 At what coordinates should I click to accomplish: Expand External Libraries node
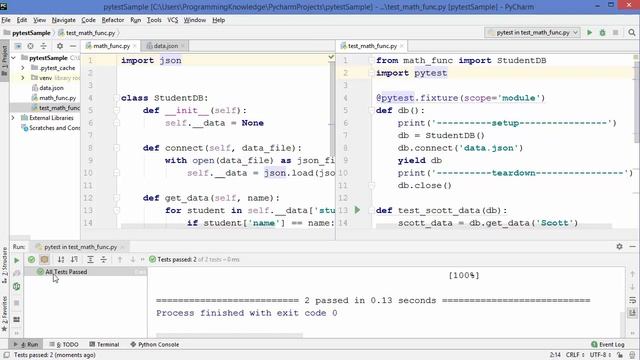[13, 118]
